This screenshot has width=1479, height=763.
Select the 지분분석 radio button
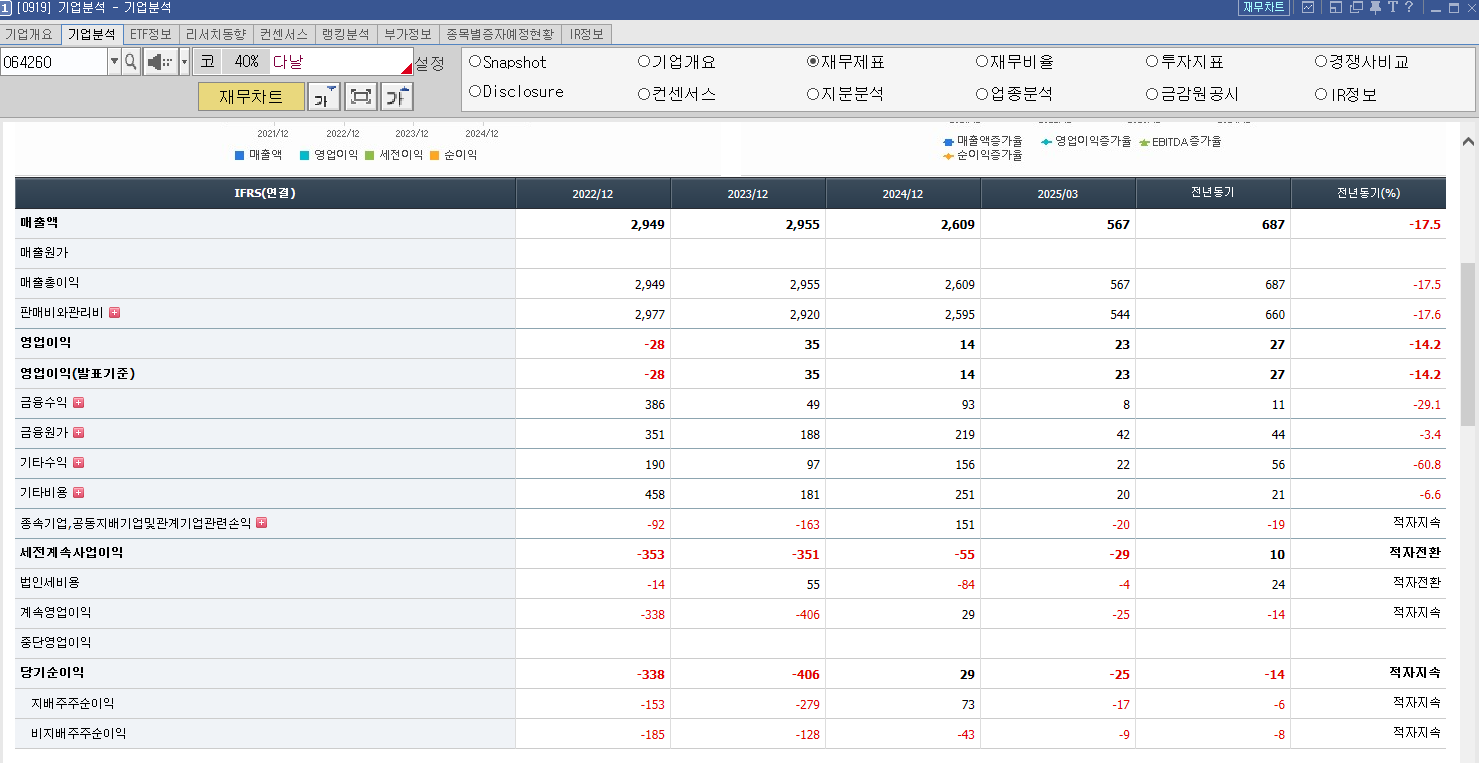[813, 94]
